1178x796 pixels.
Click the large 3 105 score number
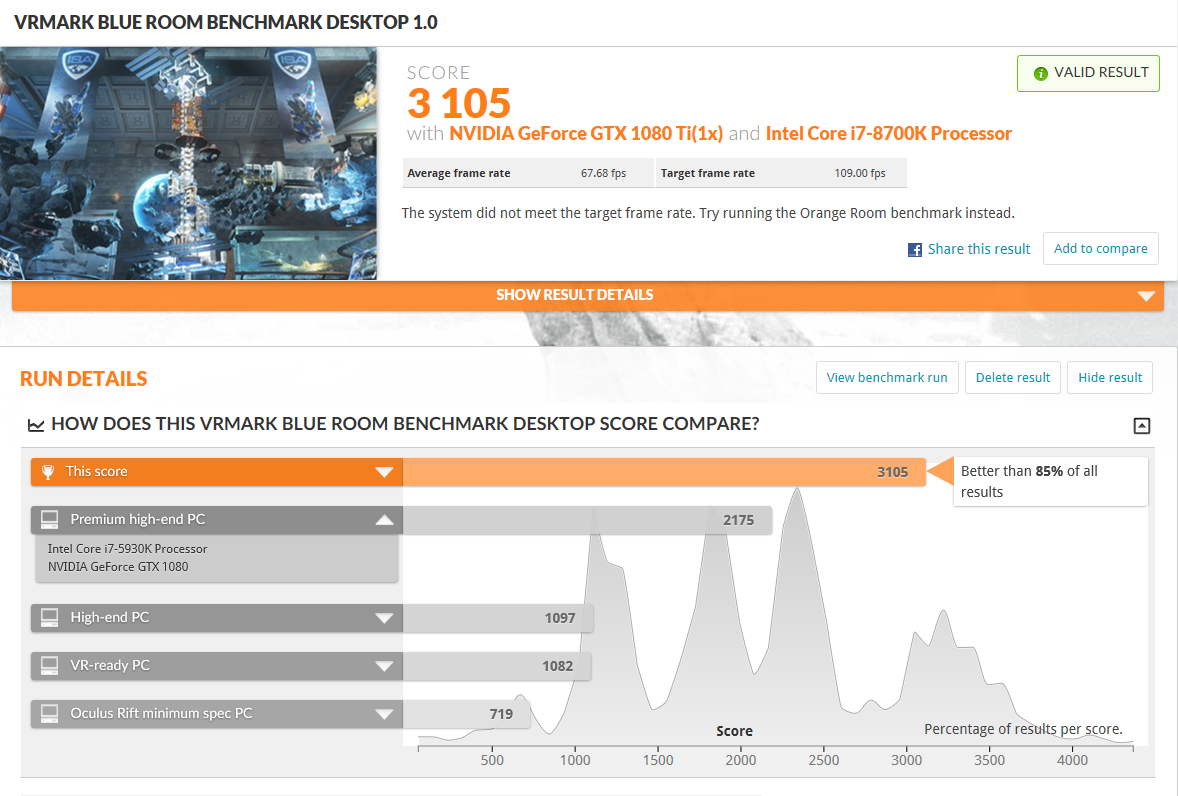click(x=459, y=104)
